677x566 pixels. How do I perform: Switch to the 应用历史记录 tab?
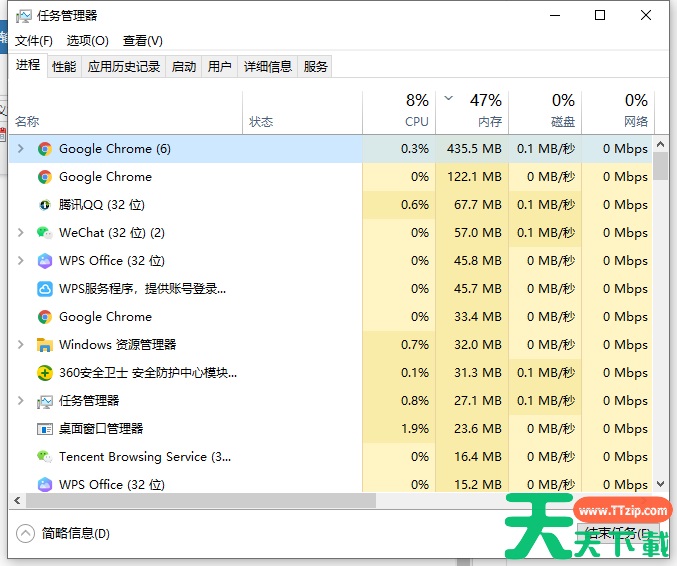click(x=124, y=66)
